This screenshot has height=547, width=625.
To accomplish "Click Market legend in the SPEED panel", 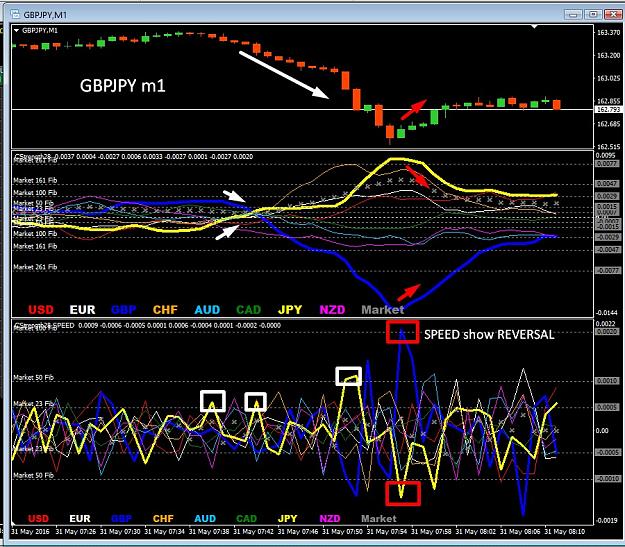I will click(379, 518).
